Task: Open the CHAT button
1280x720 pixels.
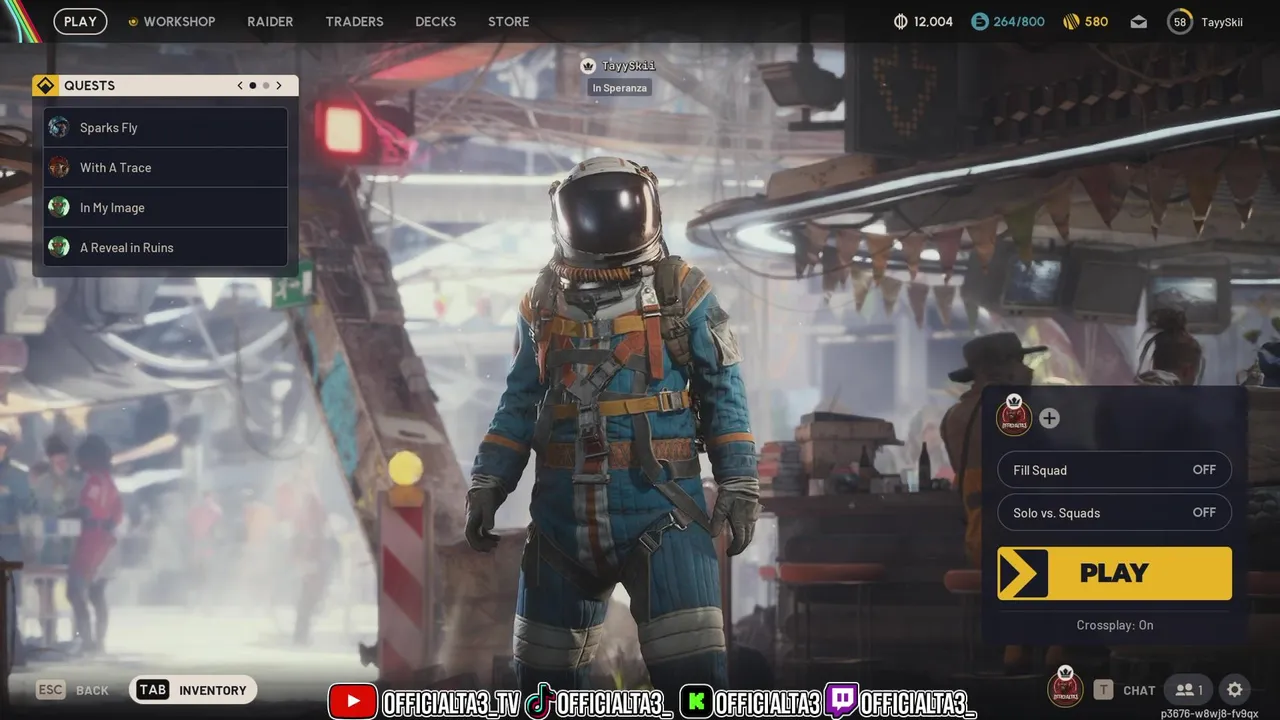Action: click(1139, 690)
